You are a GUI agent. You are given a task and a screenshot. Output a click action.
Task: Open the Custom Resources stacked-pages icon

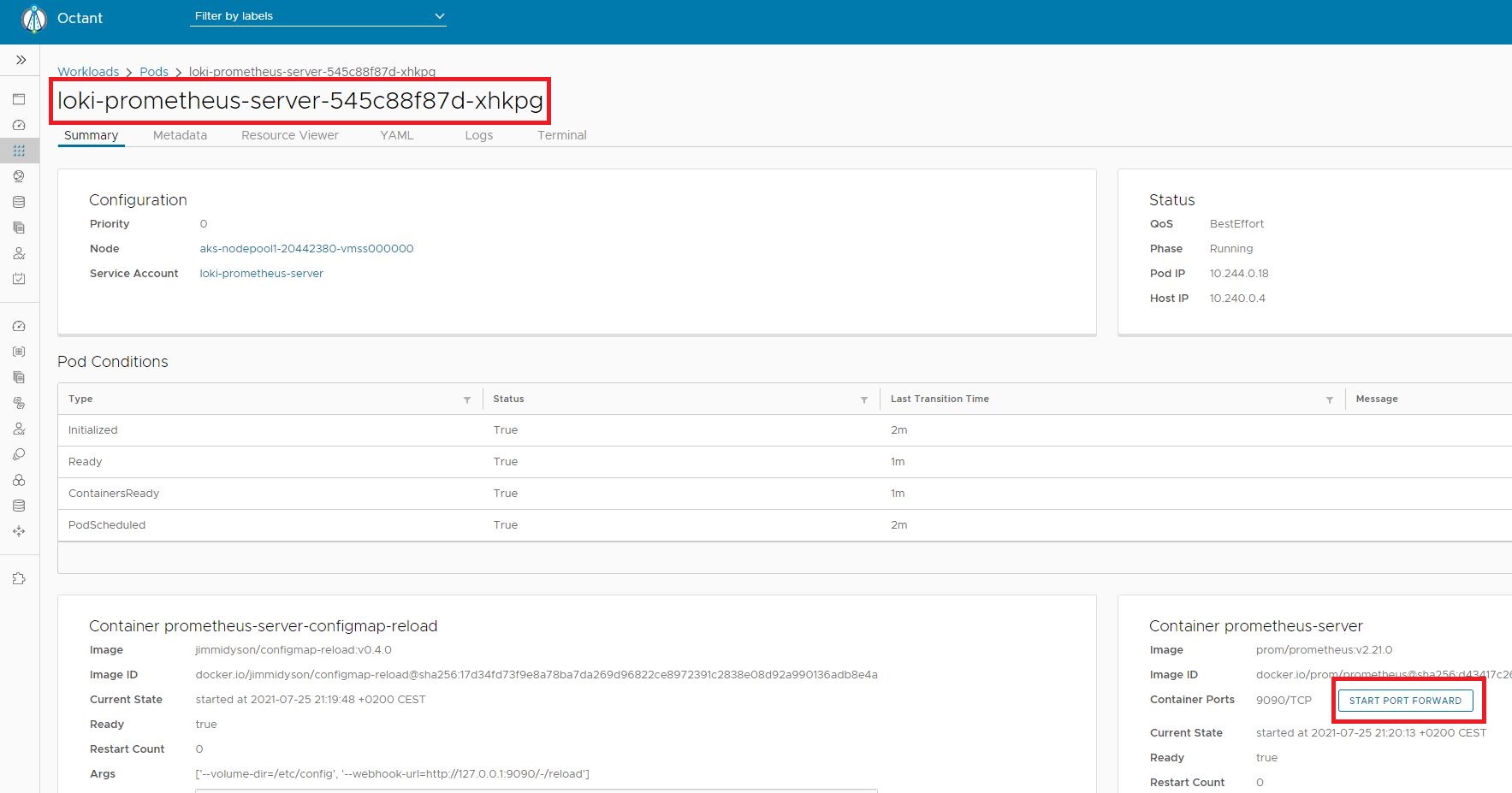click(19, 228)
